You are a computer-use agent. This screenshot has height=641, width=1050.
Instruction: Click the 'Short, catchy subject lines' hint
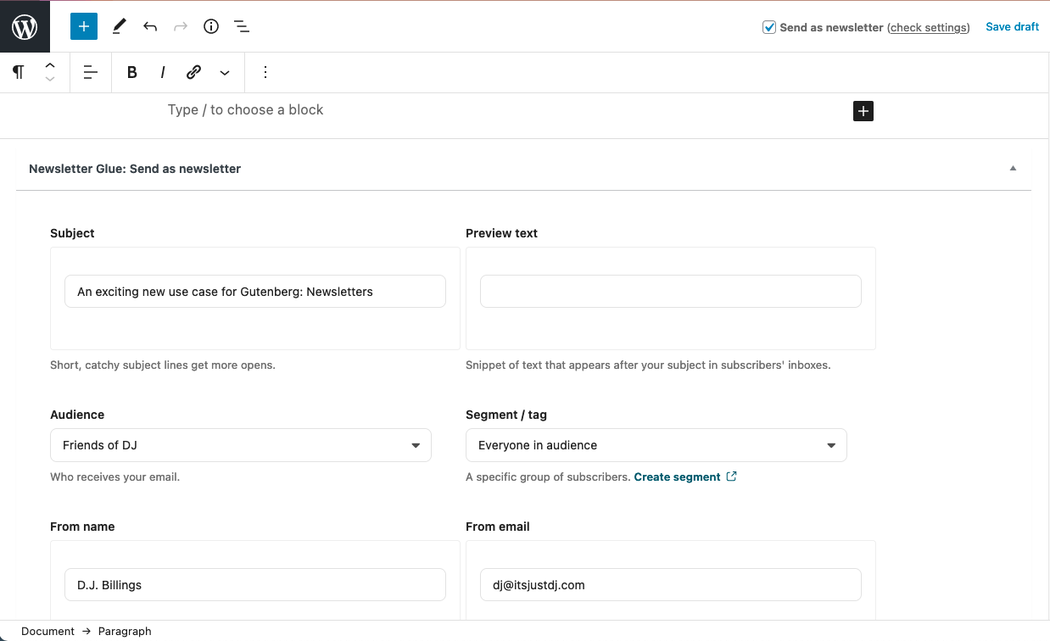point(163,365)
